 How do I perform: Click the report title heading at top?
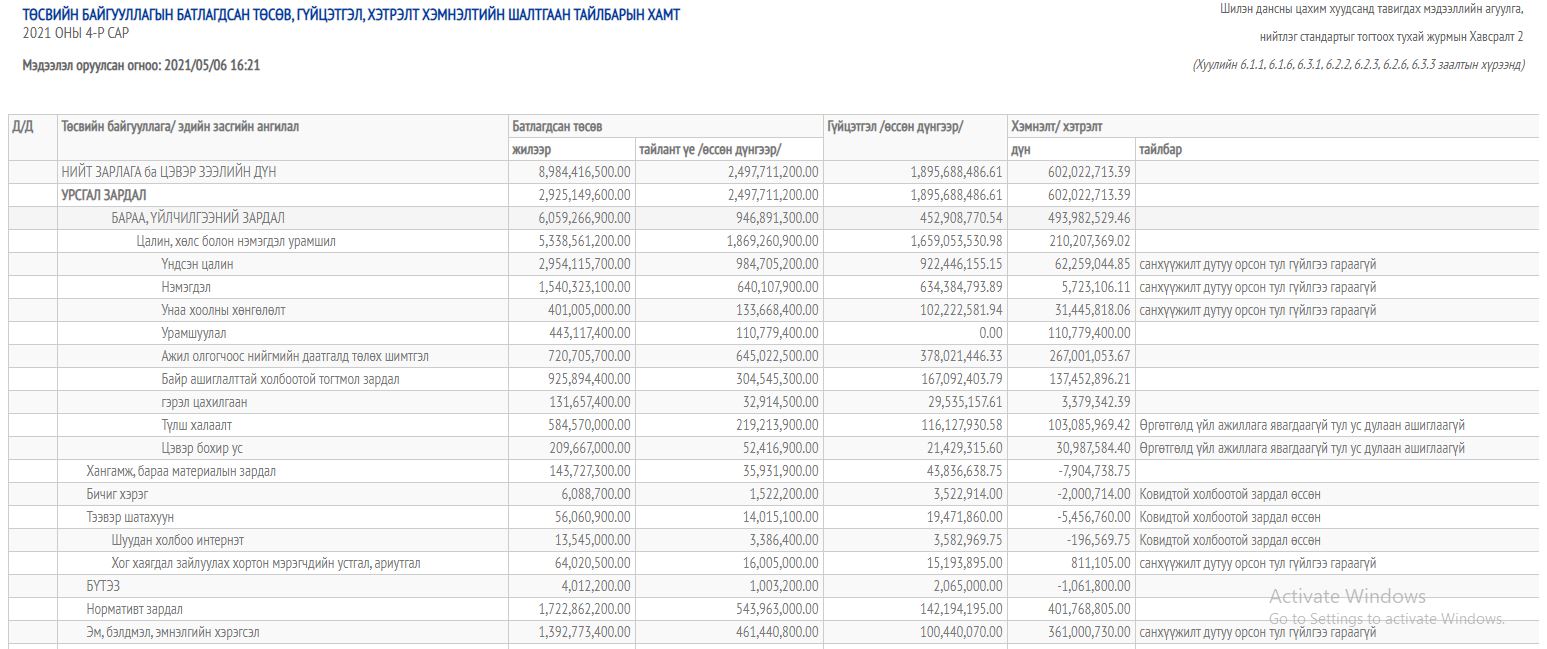coord(350,15)
